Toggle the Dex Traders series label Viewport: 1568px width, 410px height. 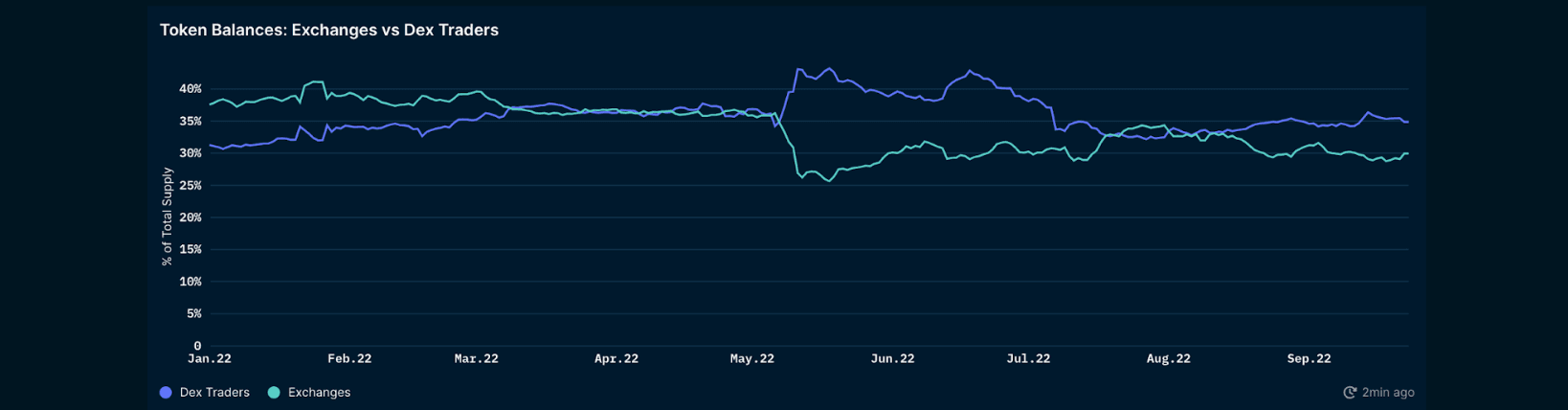214,393
